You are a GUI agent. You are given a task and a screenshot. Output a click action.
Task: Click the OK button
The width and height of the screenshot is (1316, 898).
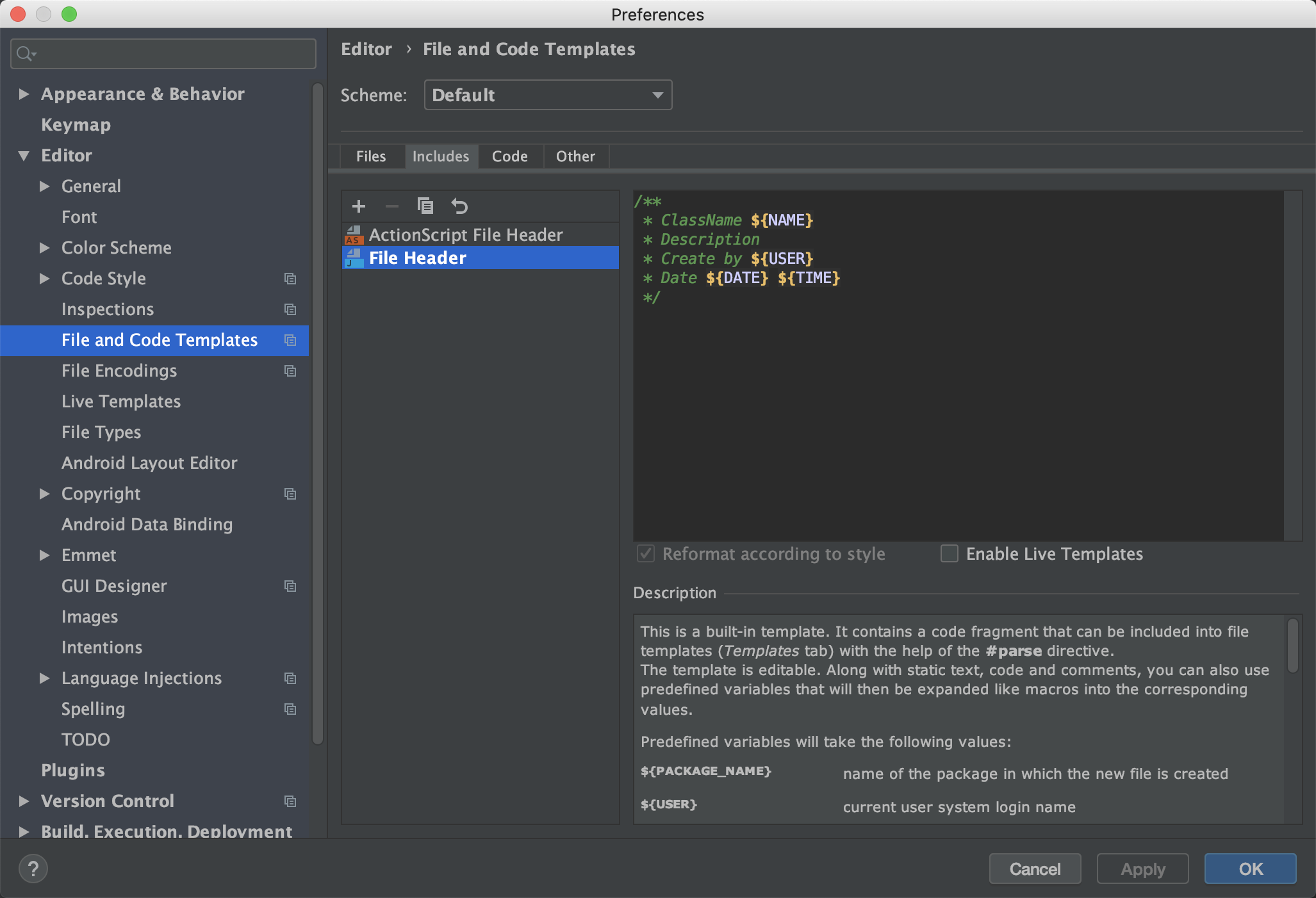tap(1250, 869)
